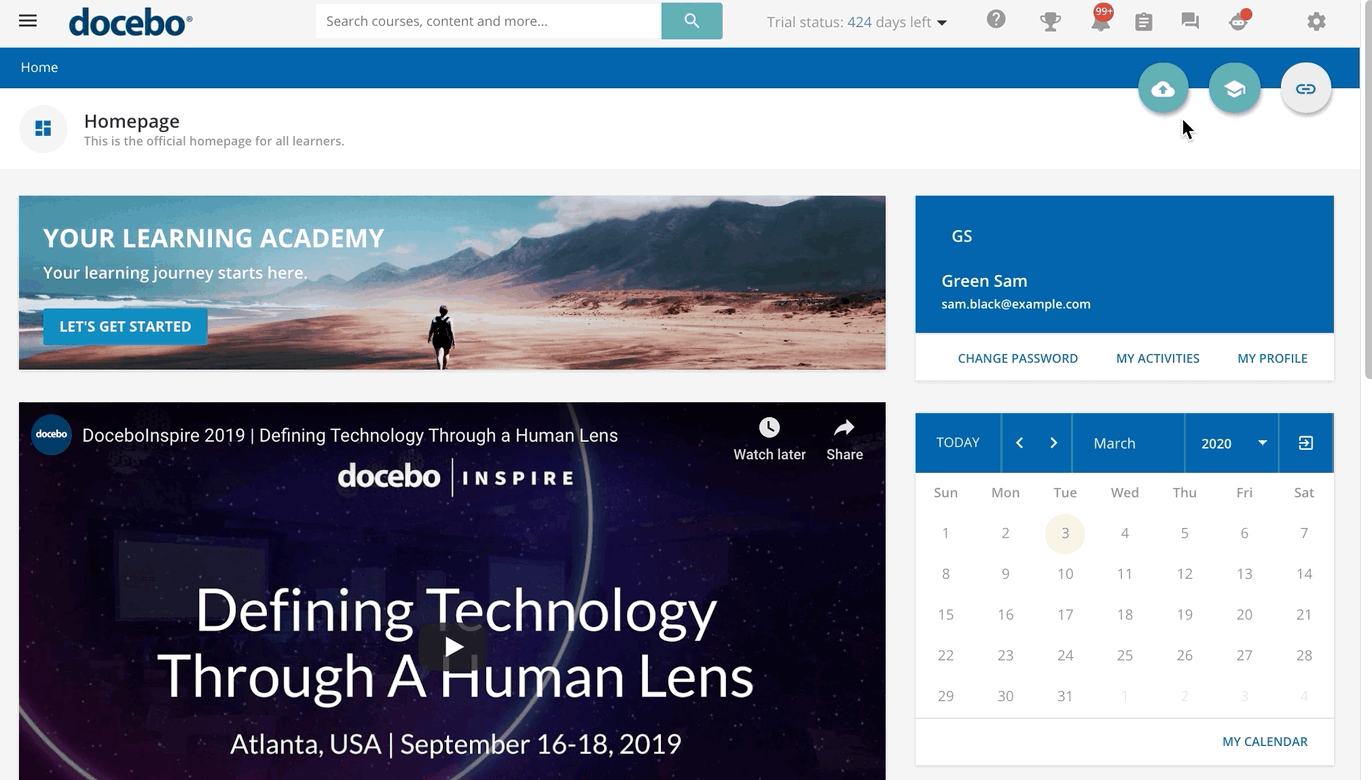
Task: Click the Today calendar button
Action: [958, 443]
